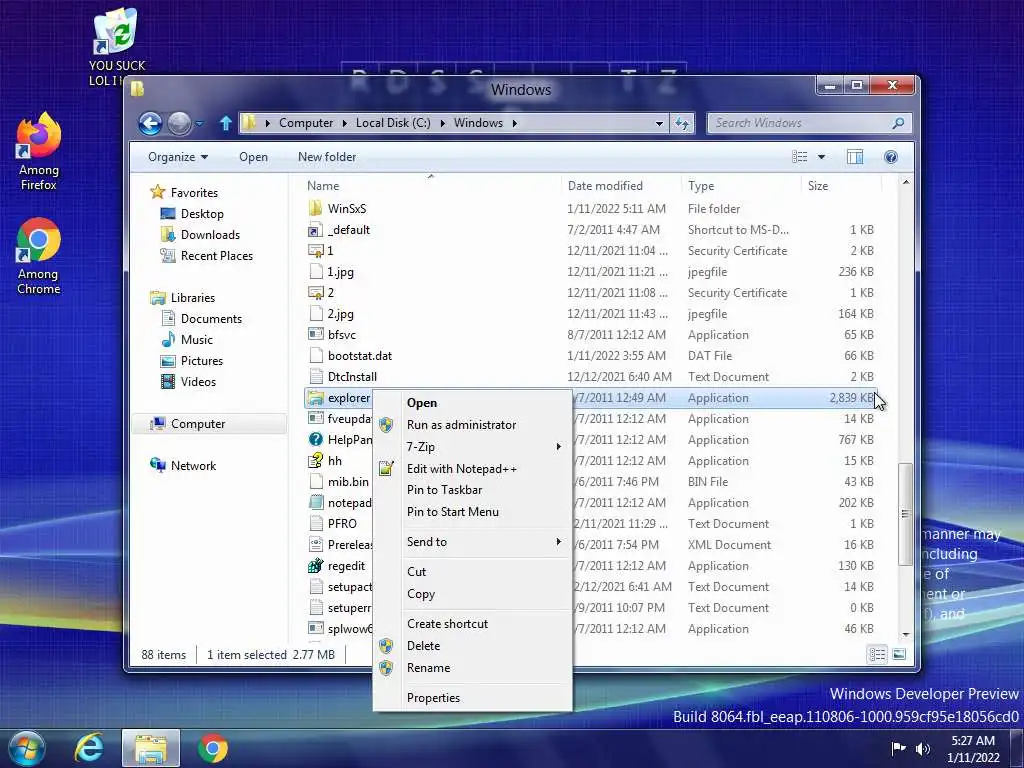1024x768 pixels.
Task: Click the toolbar Open button
Action: point(253,157)
